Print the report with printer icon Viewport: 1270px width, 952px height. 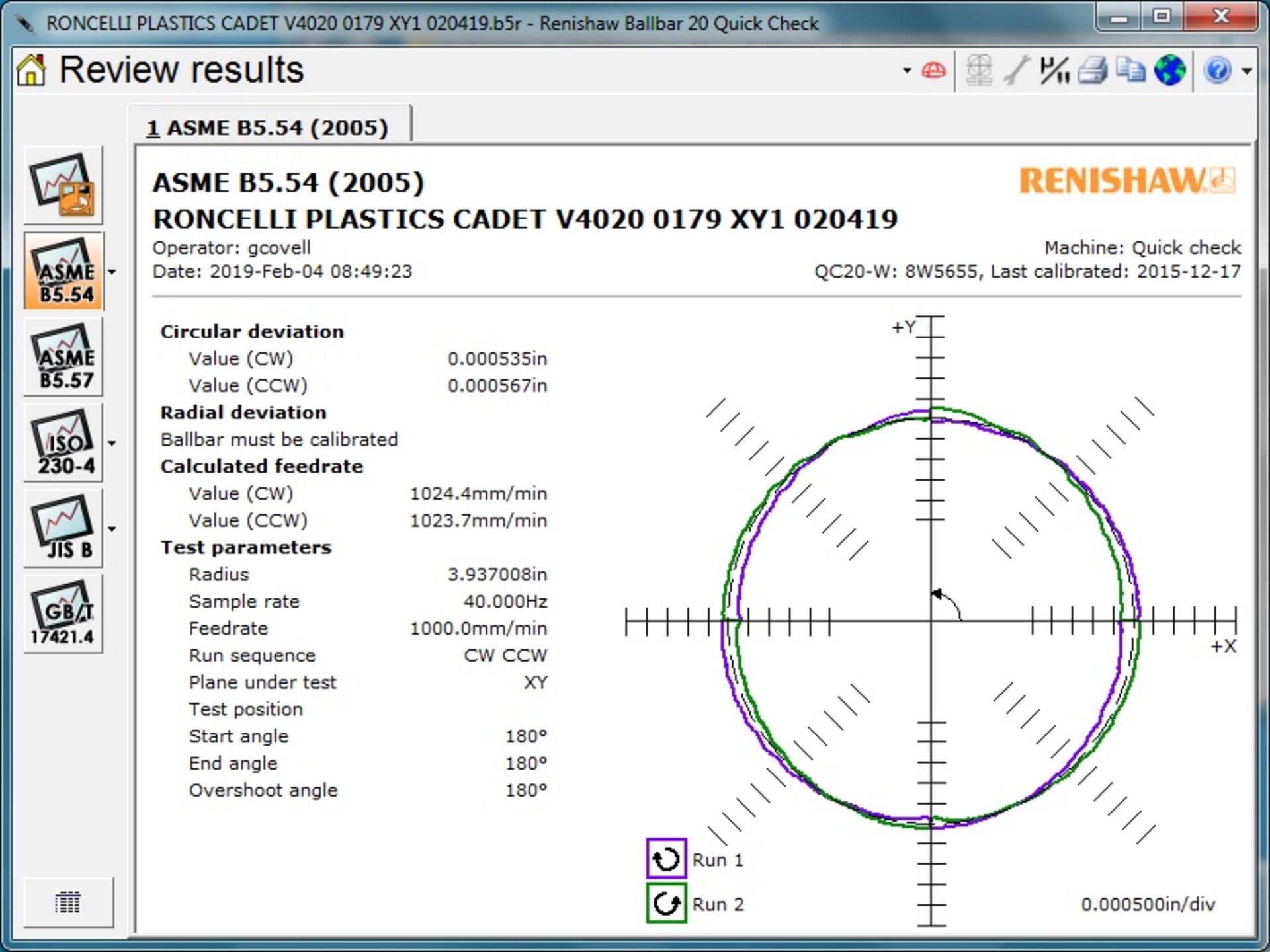coord(1093,69)
